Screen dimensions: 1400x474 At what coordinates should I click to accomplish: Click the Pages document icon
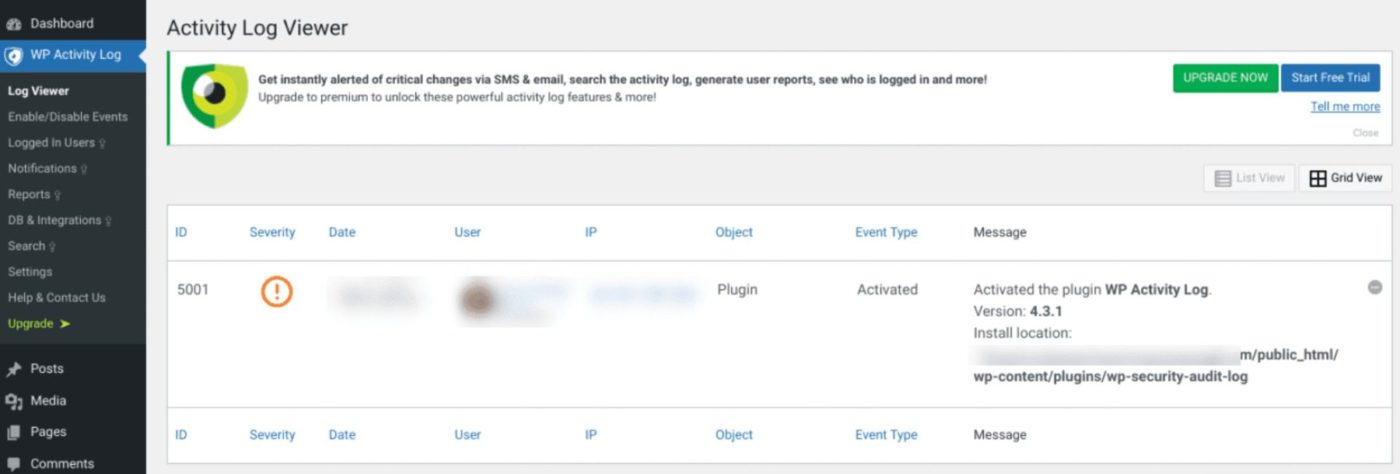(14, 432)
